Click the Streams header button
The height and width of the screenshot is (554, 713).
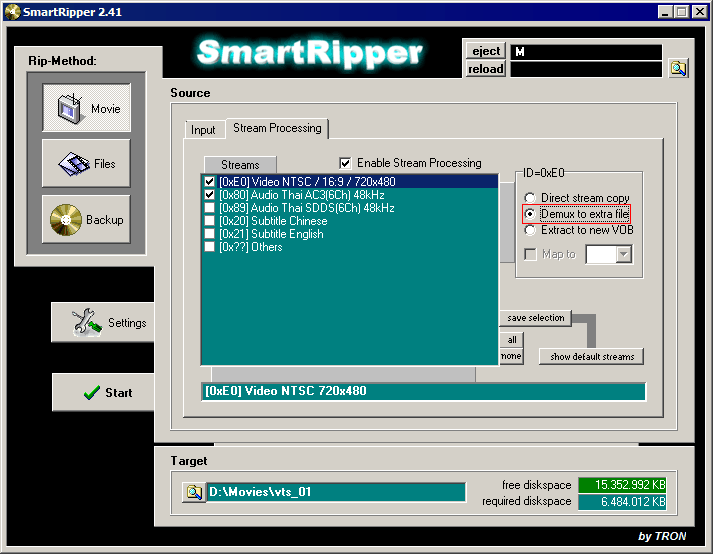[x=240, y=165]
